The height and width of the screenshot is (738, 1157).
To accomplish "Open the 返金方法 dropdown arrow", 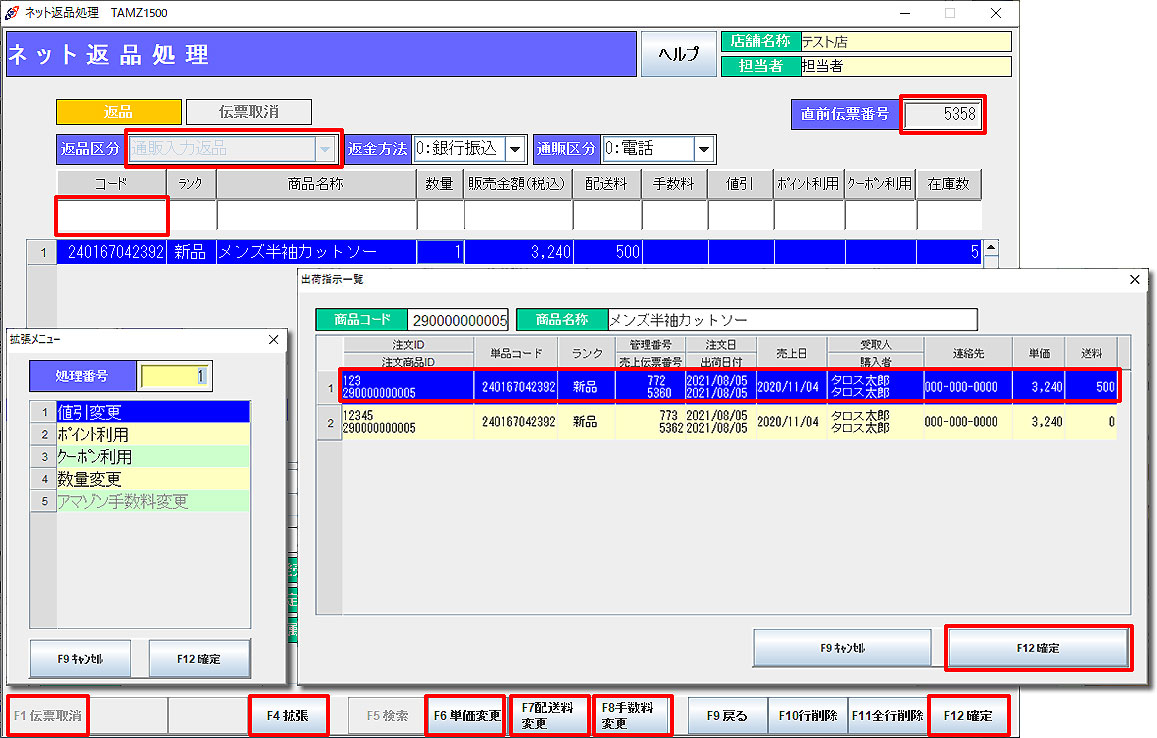I will [x=515, y=149].
